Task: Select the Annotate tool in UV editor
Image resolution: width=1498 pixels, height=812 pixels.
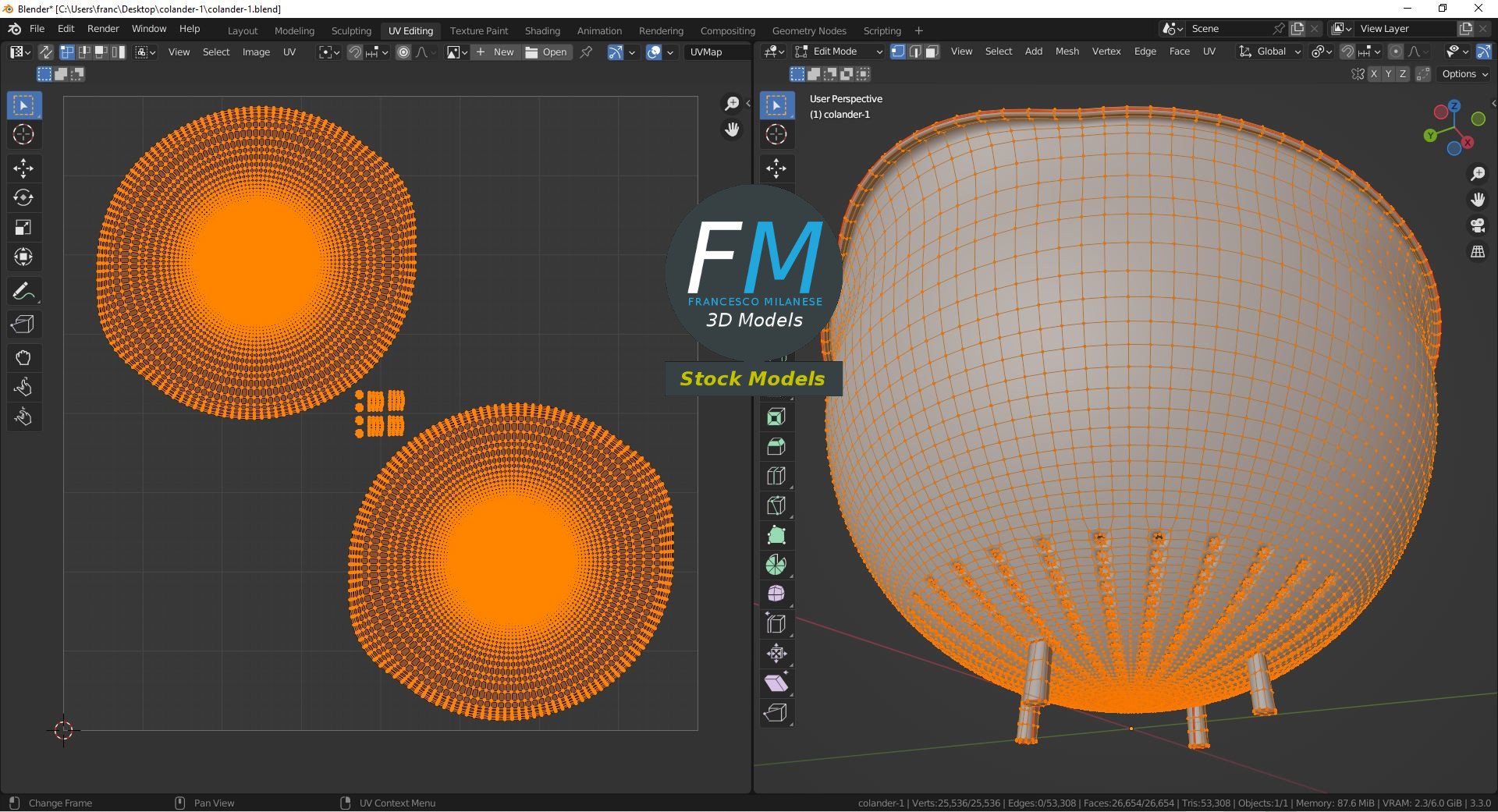Action: [23, 292]
